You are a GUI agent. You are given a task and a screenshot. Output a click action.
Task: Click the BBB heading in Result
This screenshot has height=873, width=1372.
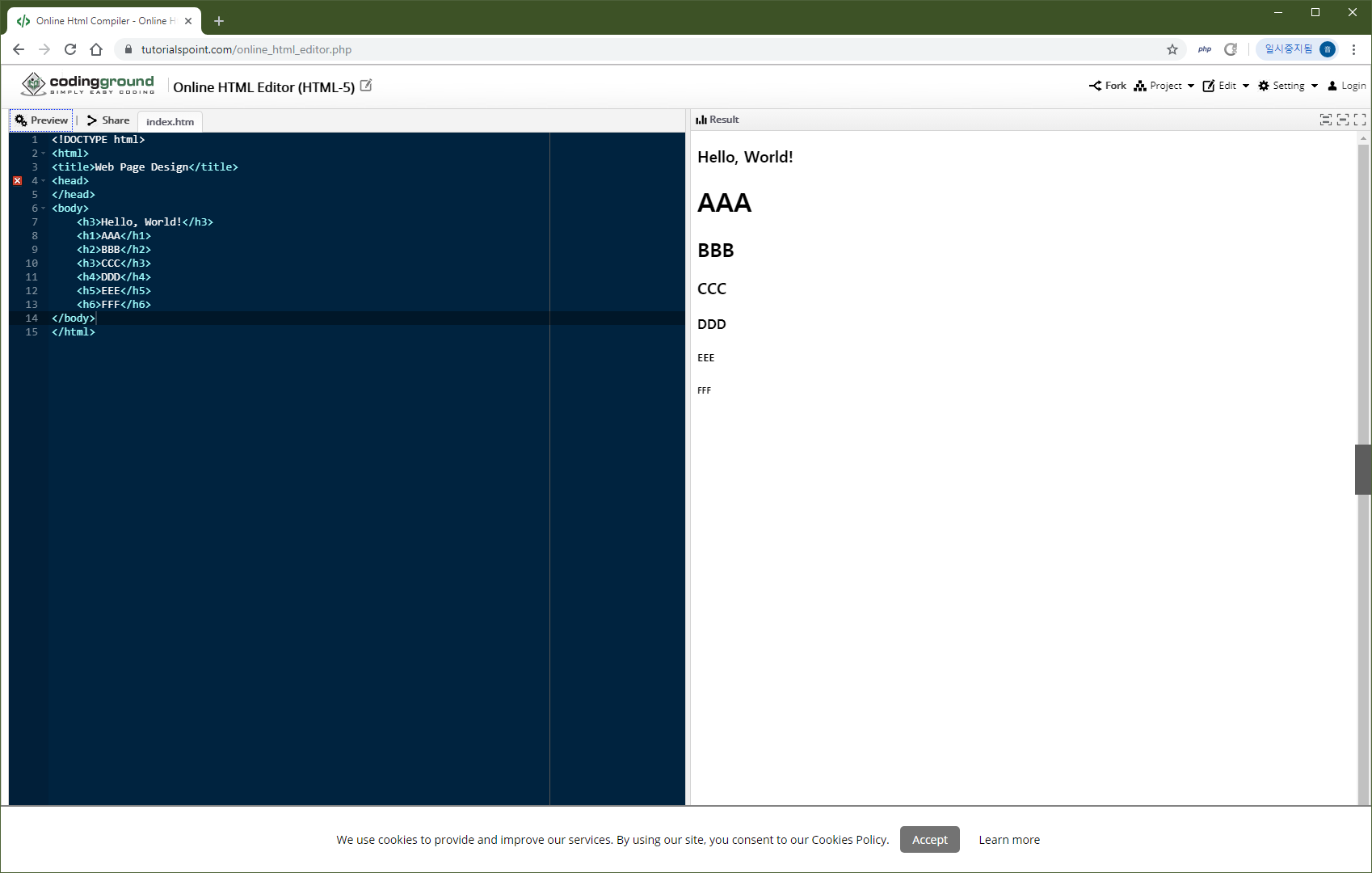pyautogui.click(x=715, y=251)
